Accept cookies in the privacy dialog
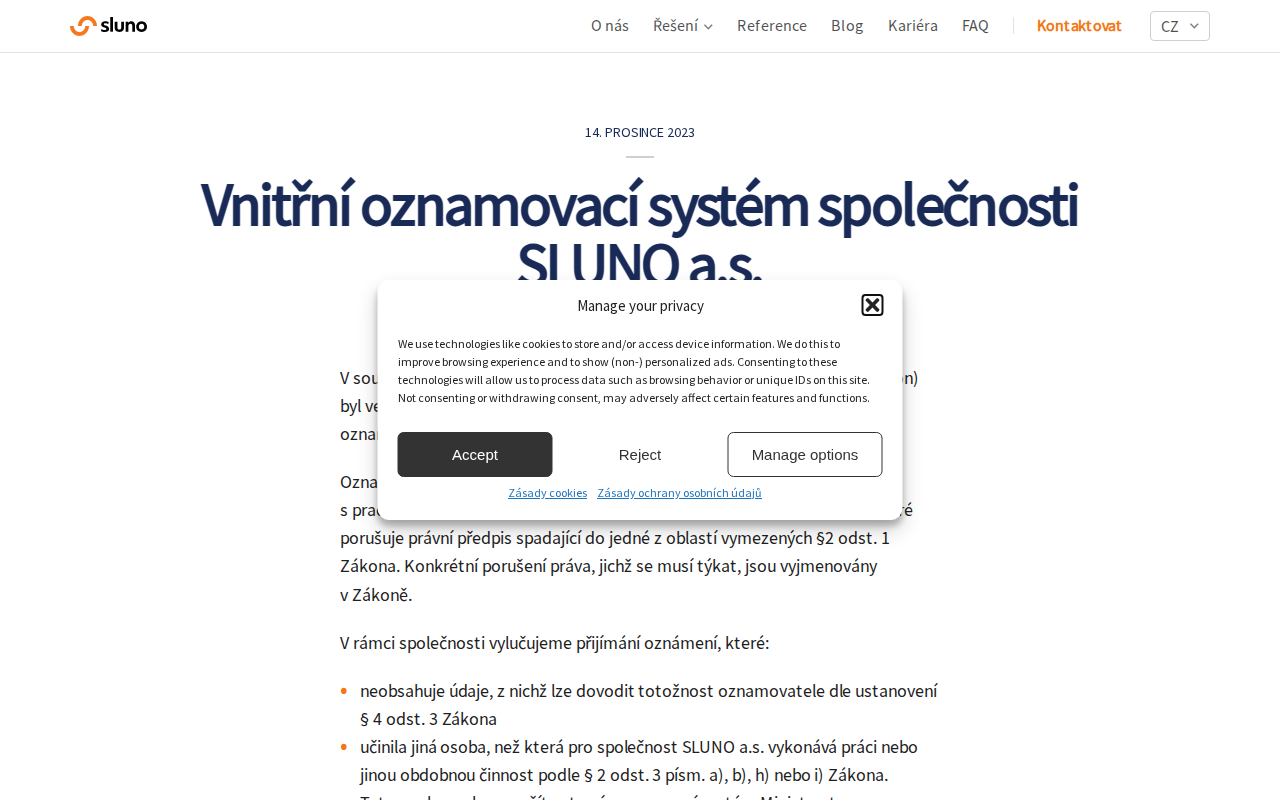This screenshot has height=800, width=1280. pyautogui.click(x=475, y=455)
